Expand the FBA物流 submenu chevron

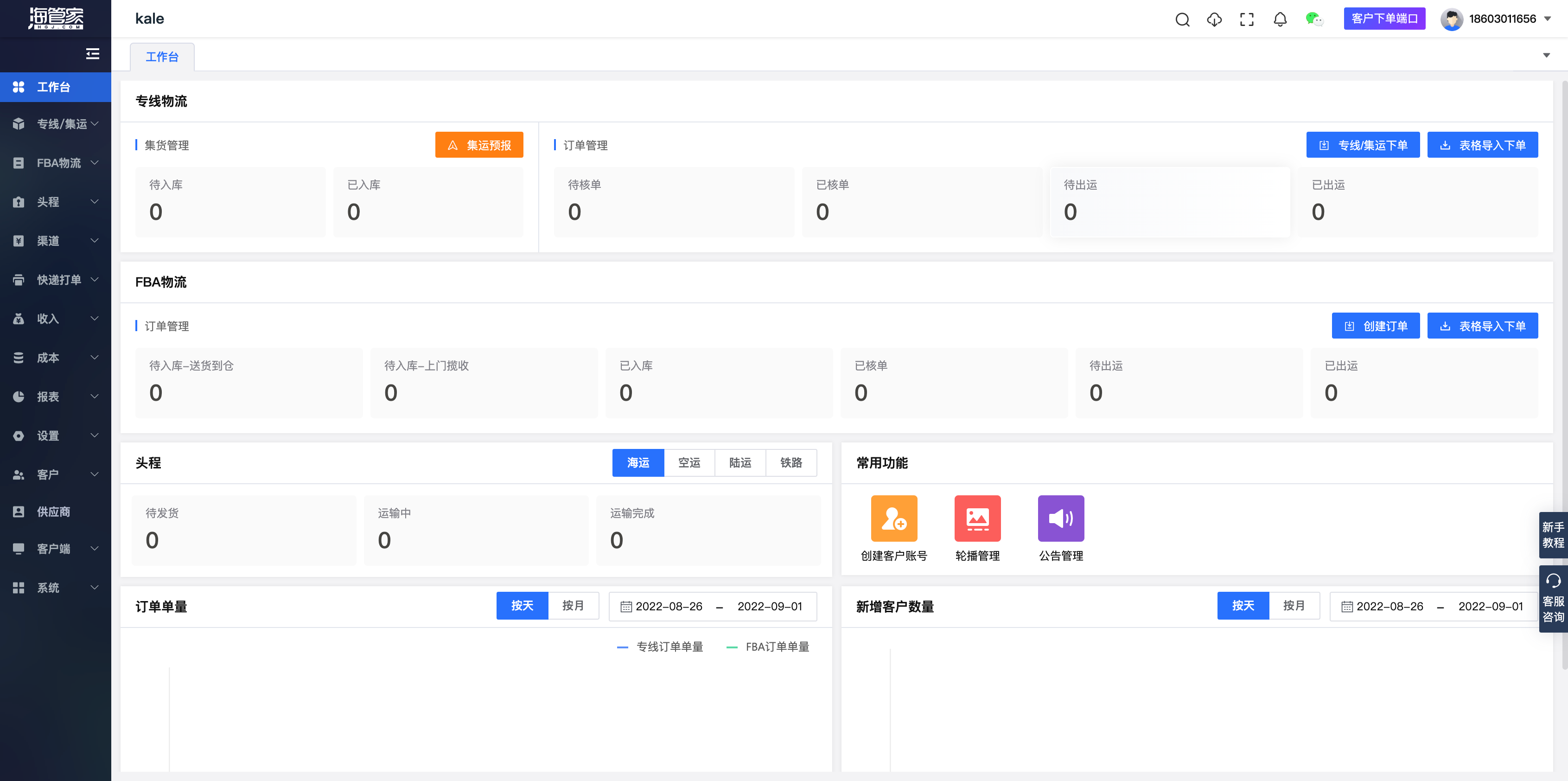coord(94,162)
